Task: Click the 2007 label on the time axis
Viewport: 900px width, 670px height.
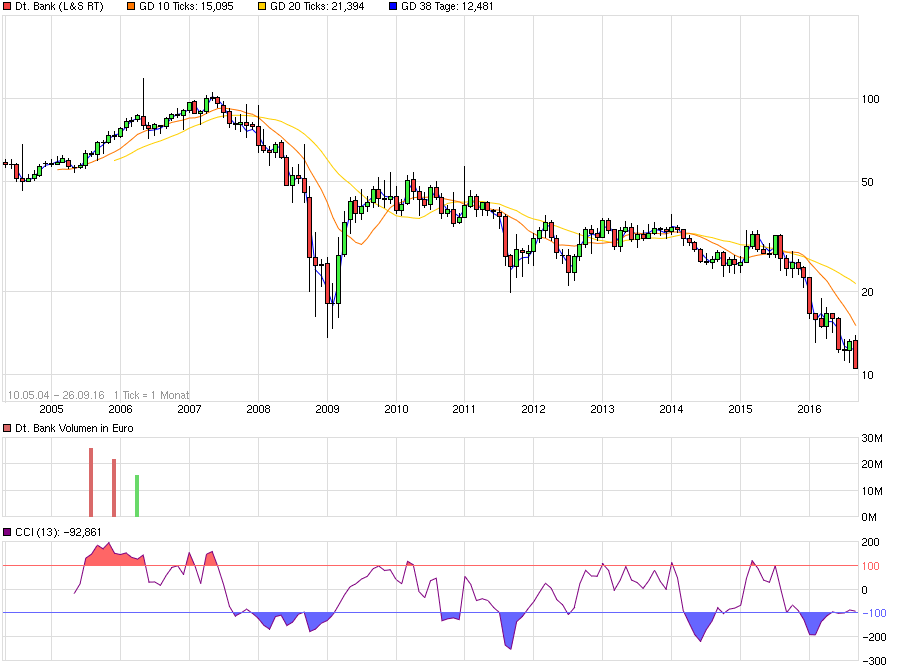Action: [x=189, y=409]
